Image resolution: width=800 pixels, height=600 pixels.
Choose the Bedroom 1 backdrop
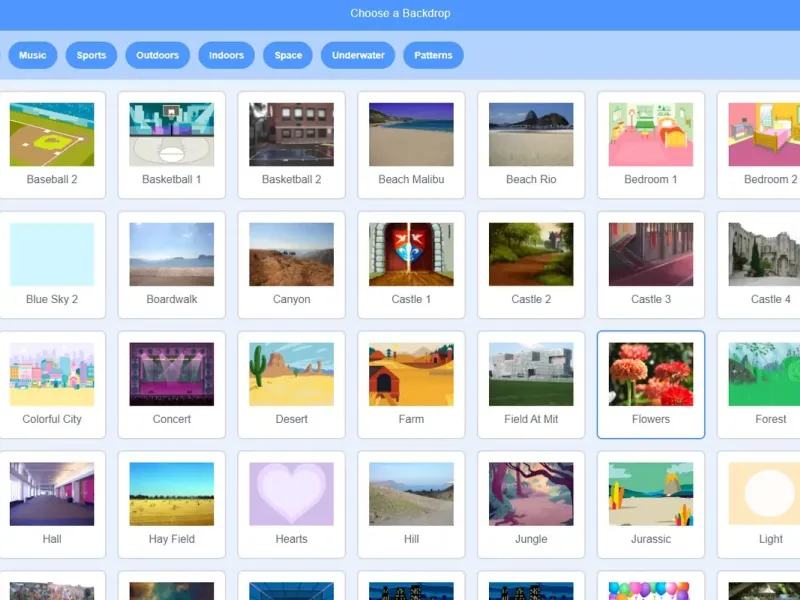651,145
